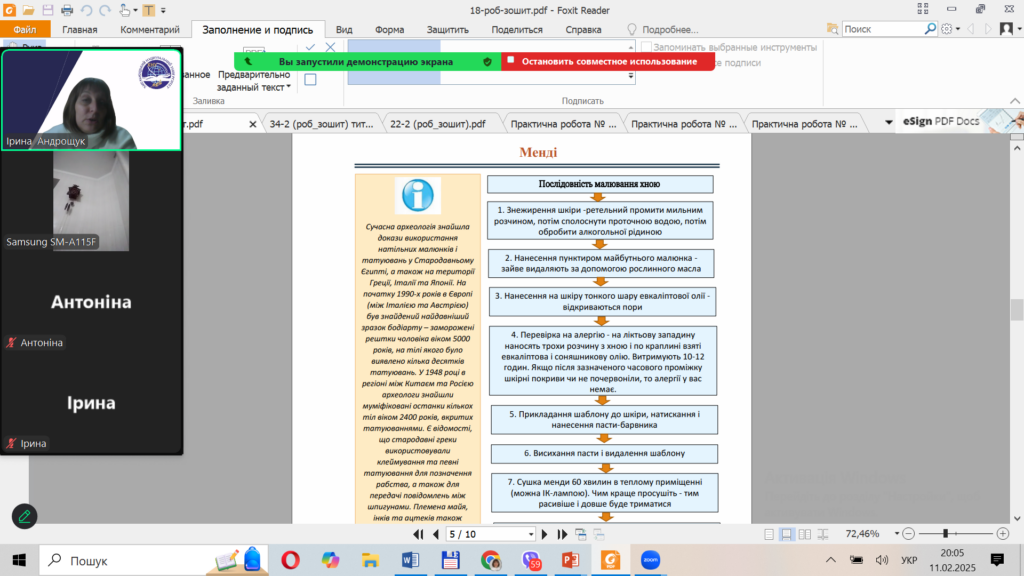Close the current .pdf document tab
Image resolution: width=1024 pixels, height=576 pixels.
tap(253, 123)
